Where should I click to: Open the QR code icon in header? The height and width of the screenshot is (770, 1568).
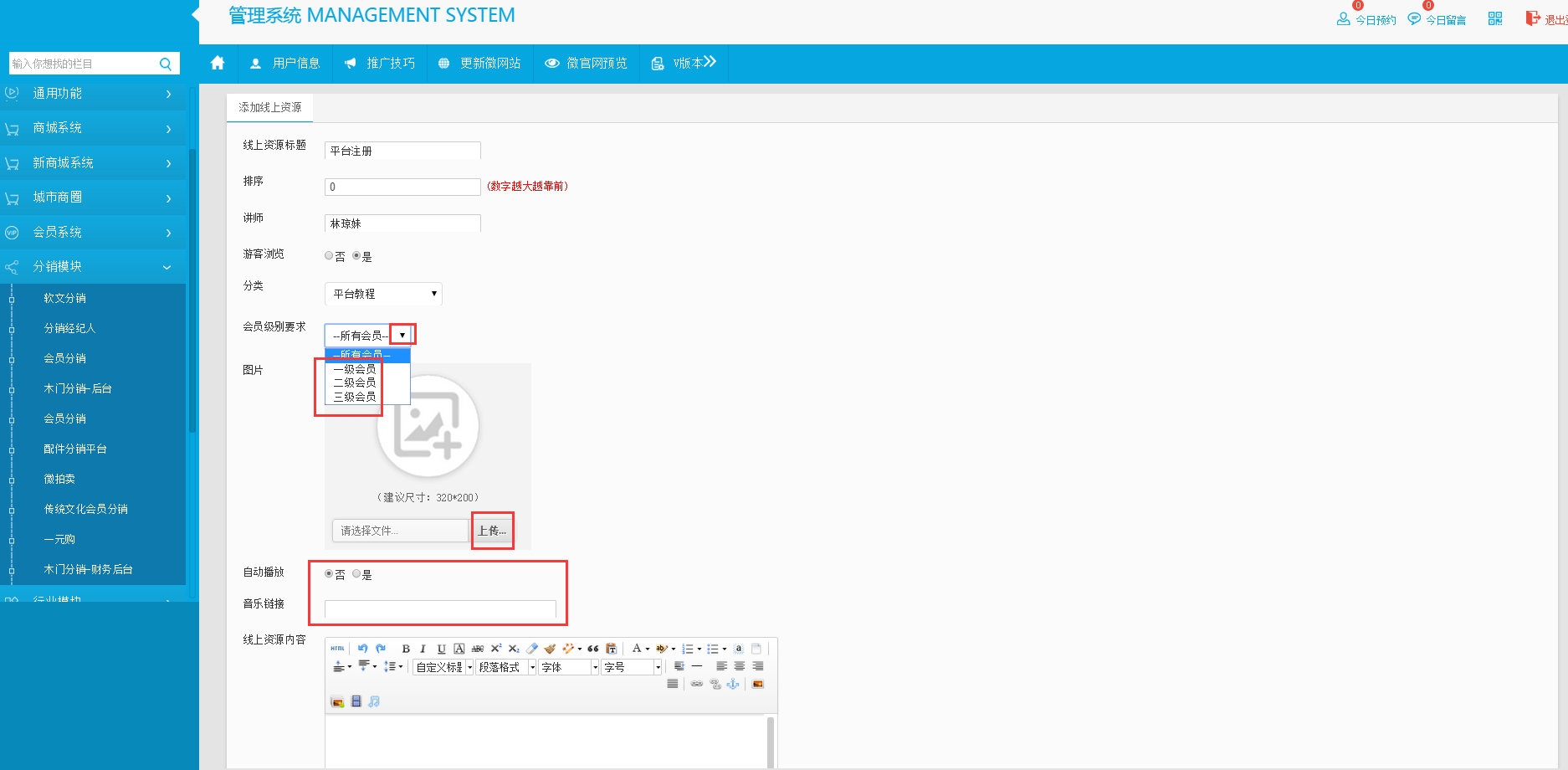1495,18
